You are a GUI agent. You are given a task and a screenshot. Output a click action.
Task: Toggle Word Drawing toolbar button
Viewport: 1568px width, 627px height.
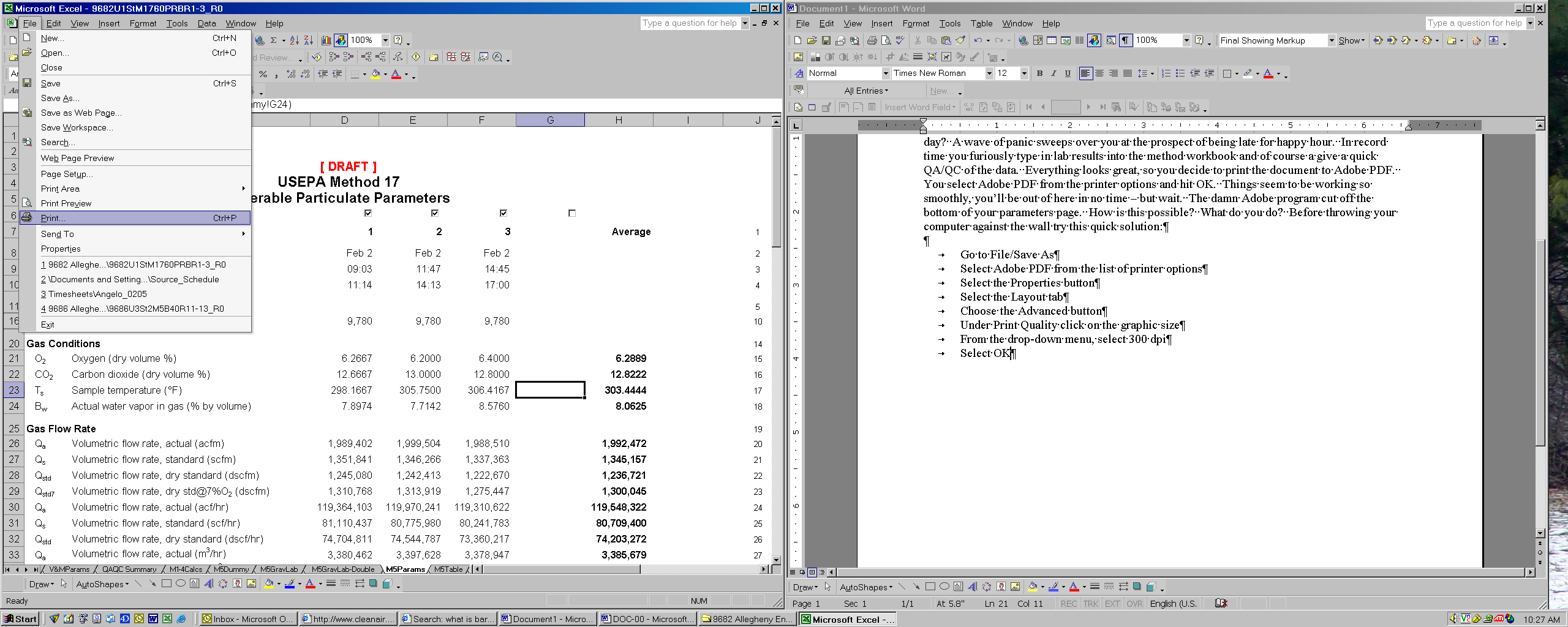coord(1094,40)
